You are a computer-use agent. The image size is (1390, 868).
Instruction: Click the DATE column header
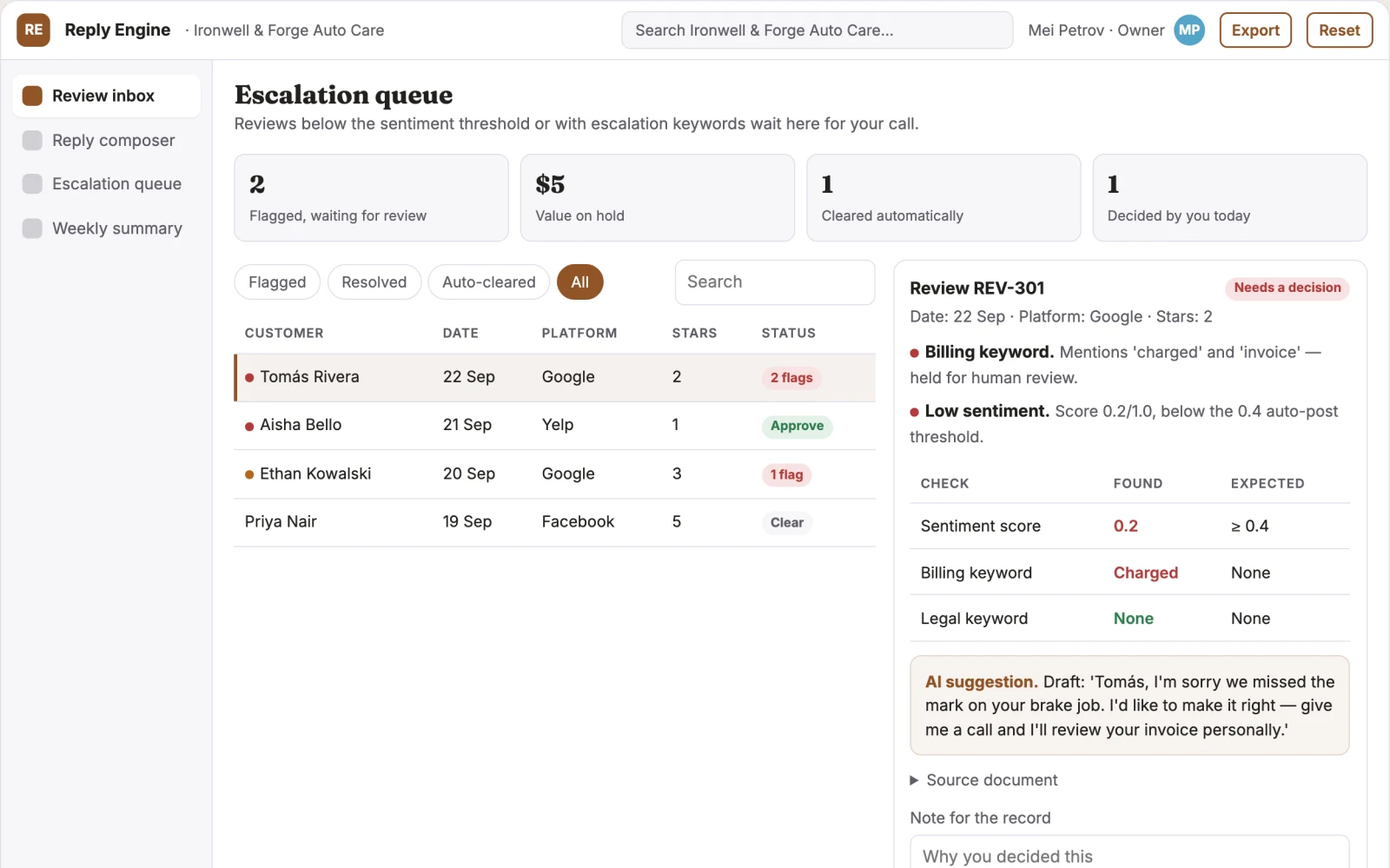pos(460,333)
